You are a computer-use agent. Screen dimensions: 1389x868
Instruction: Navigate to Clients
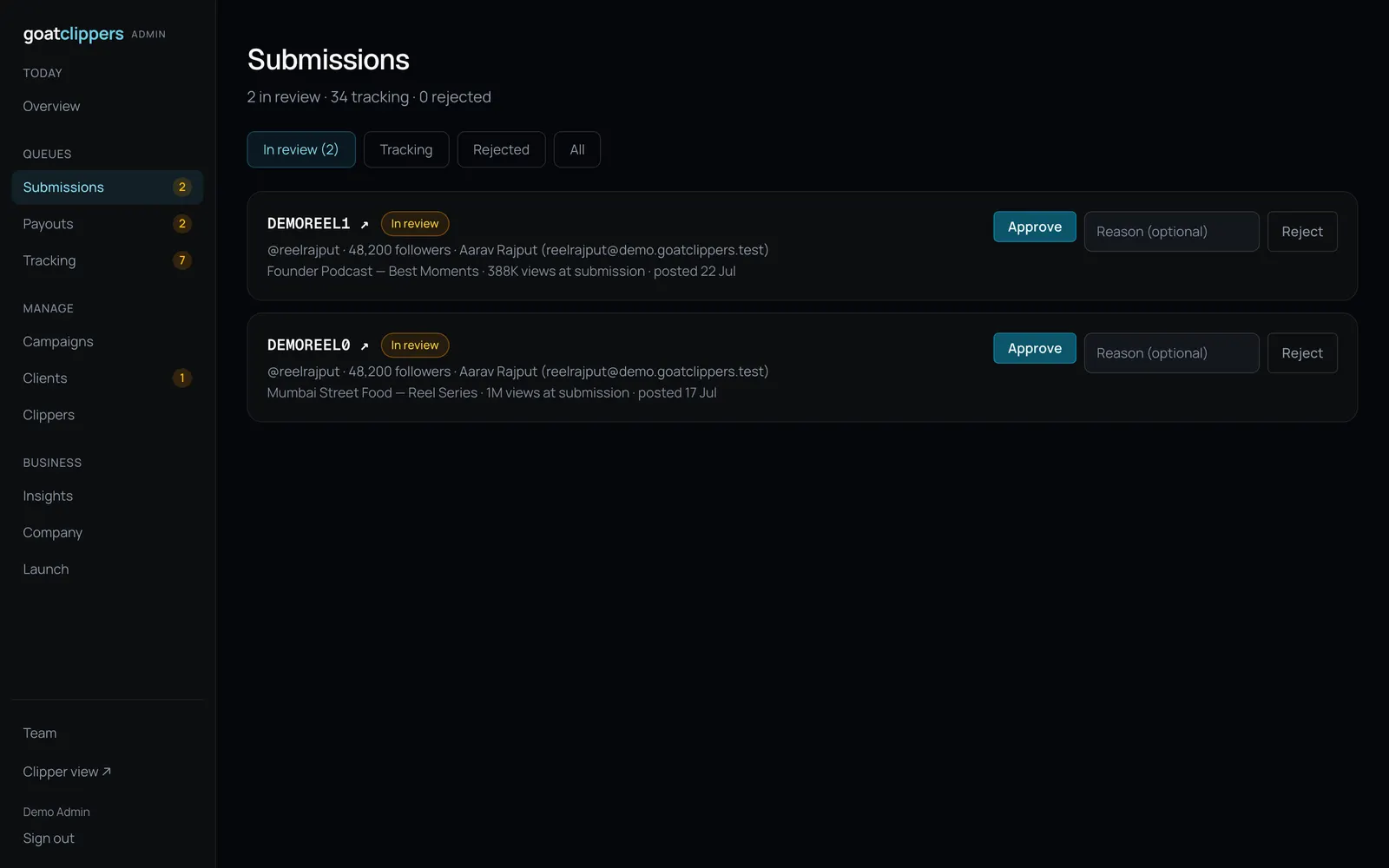pos(108,378)
